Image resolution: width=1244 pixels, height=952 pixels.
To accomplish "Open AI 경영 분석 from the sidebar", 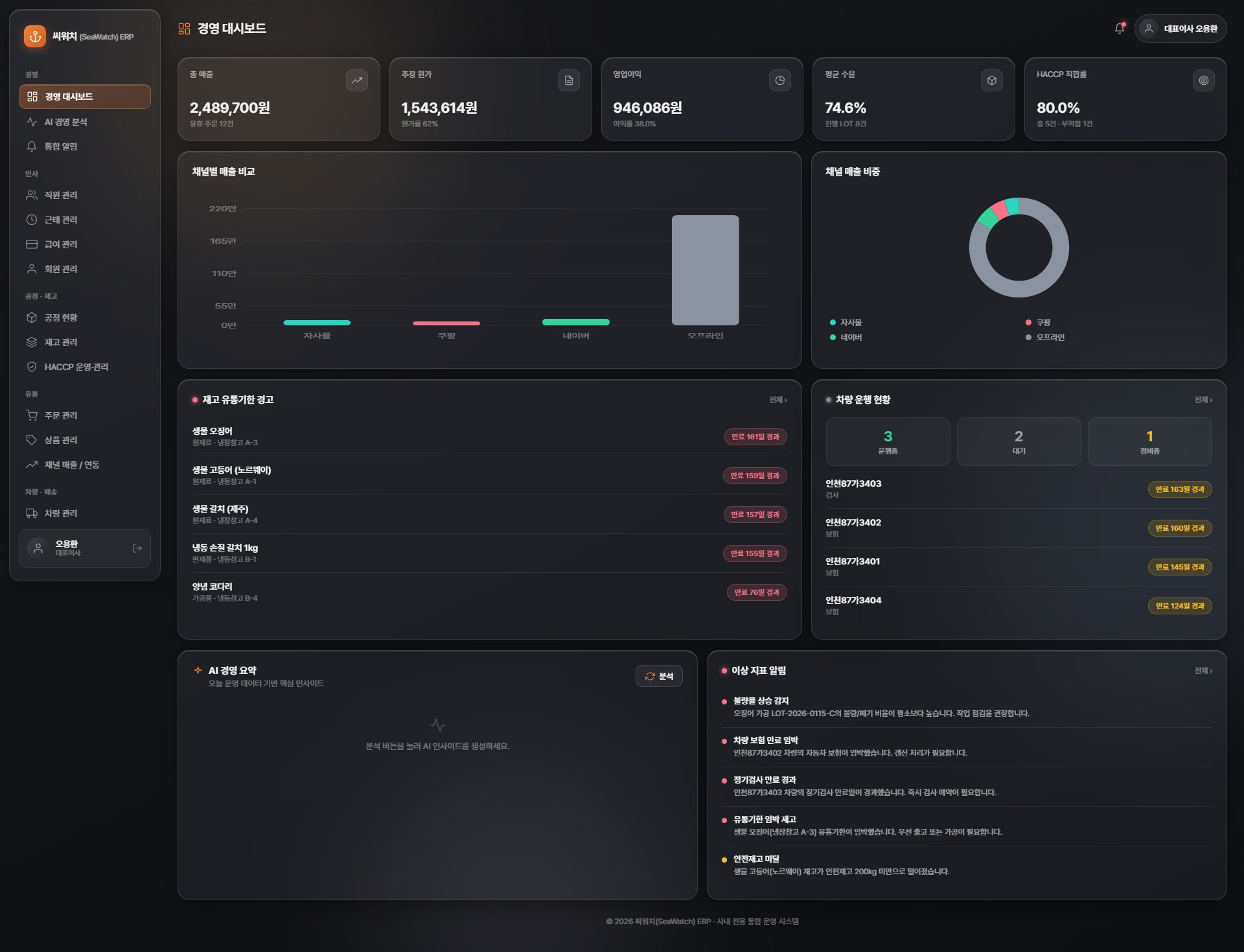I will click(x=85, y=122).
